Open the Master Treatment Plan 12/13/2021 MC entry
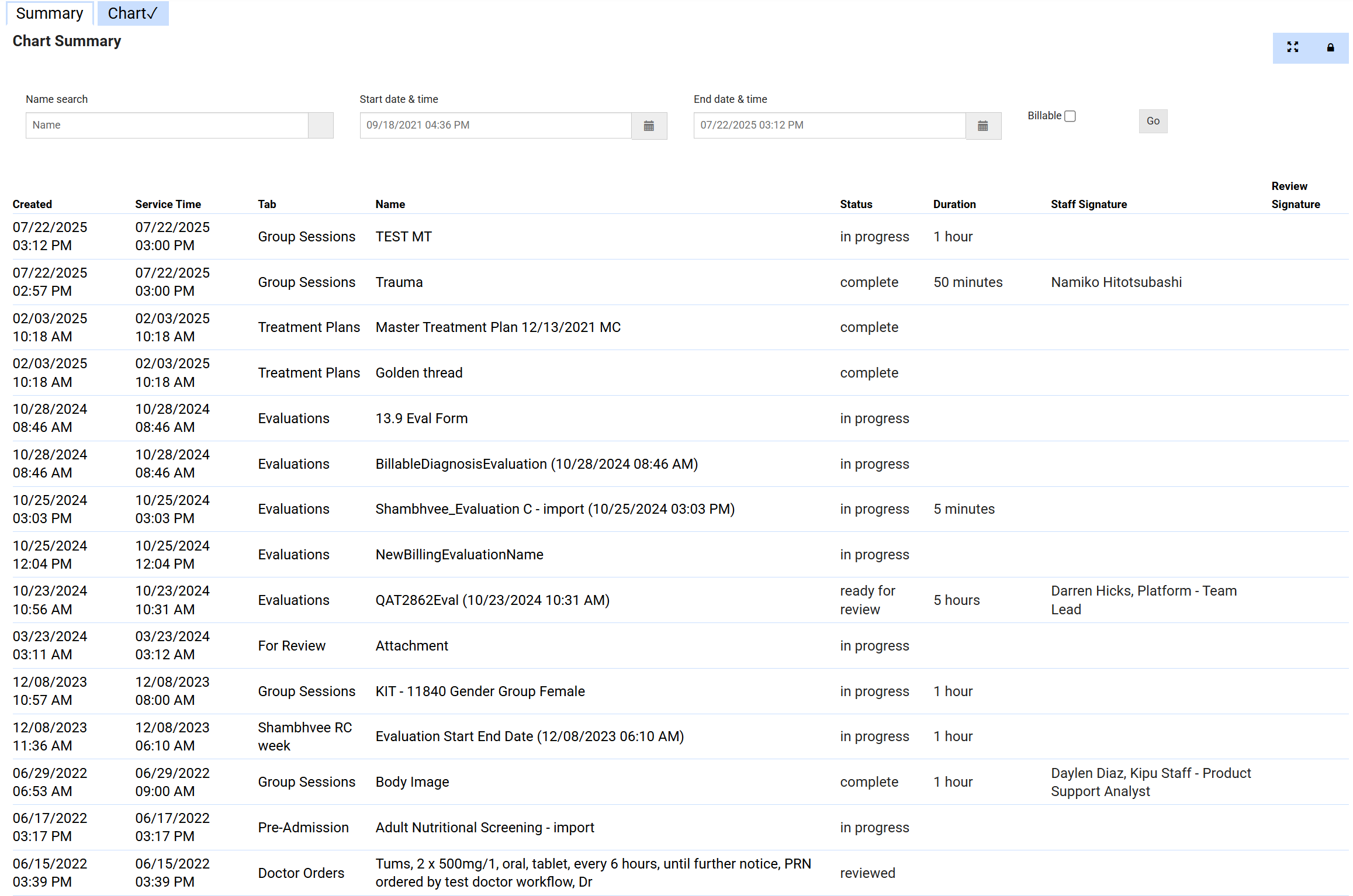 click(497, 327)
